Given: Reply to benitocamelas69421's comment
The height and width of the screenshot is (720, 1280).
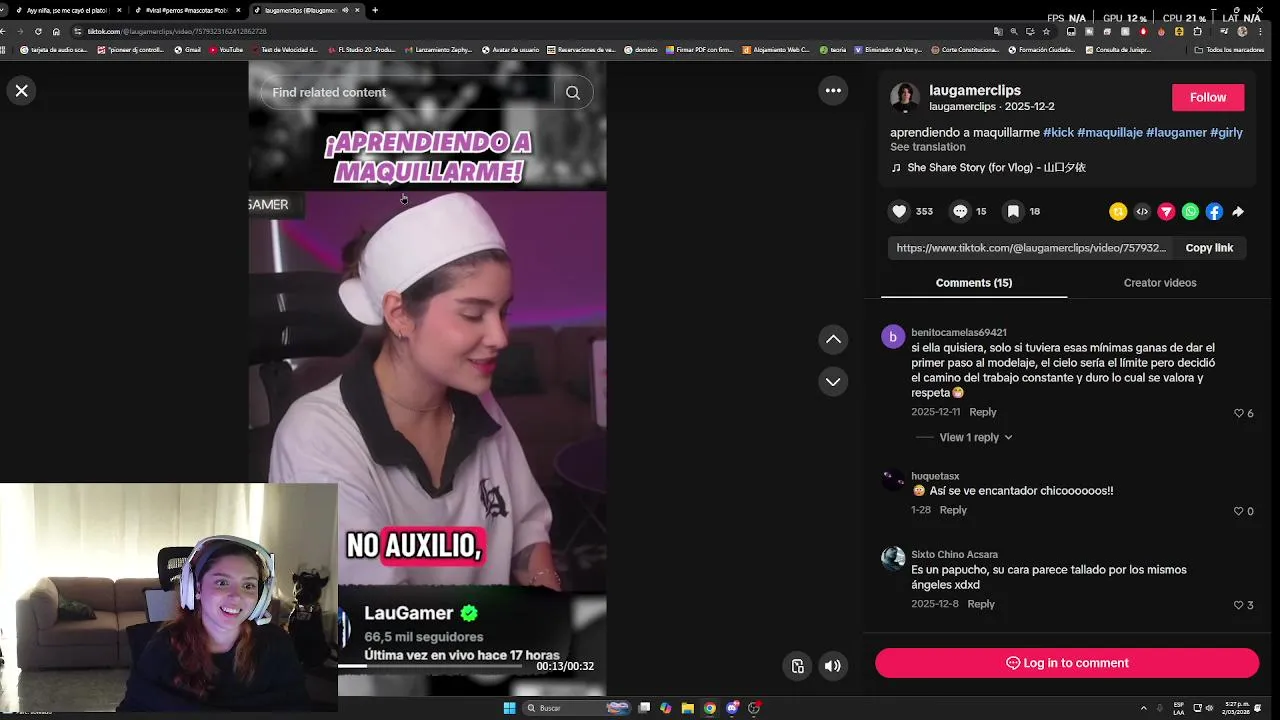Looking at the screenshot, I should [x=983, y=412].
